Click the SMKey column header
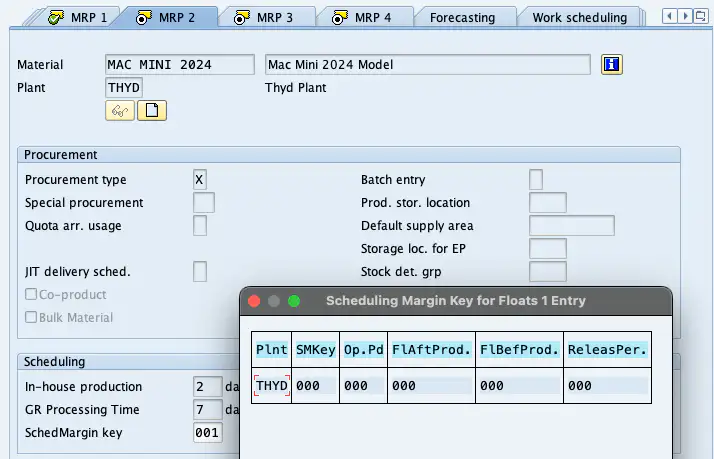Viewport: 714px width, 459px height. [x=316, y=350]
